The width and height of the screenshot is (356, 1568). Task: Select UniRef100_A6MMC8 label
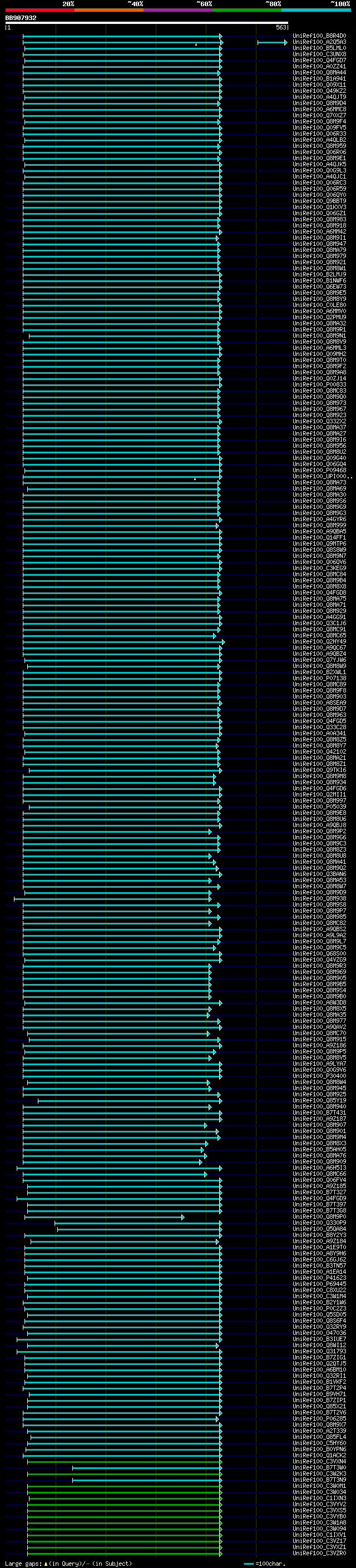(319, 109)
